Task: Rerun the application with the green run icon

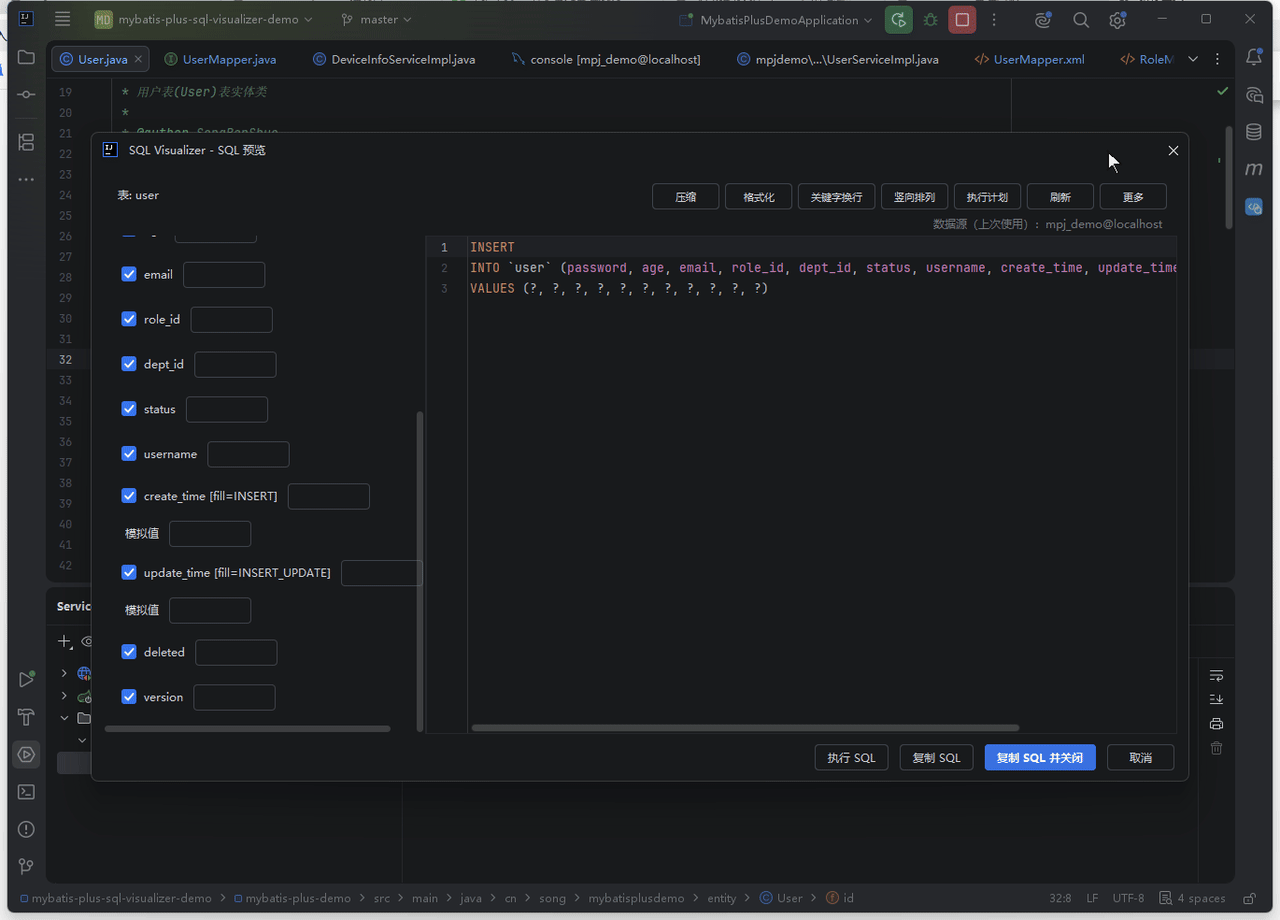Action: click(899, 19)
